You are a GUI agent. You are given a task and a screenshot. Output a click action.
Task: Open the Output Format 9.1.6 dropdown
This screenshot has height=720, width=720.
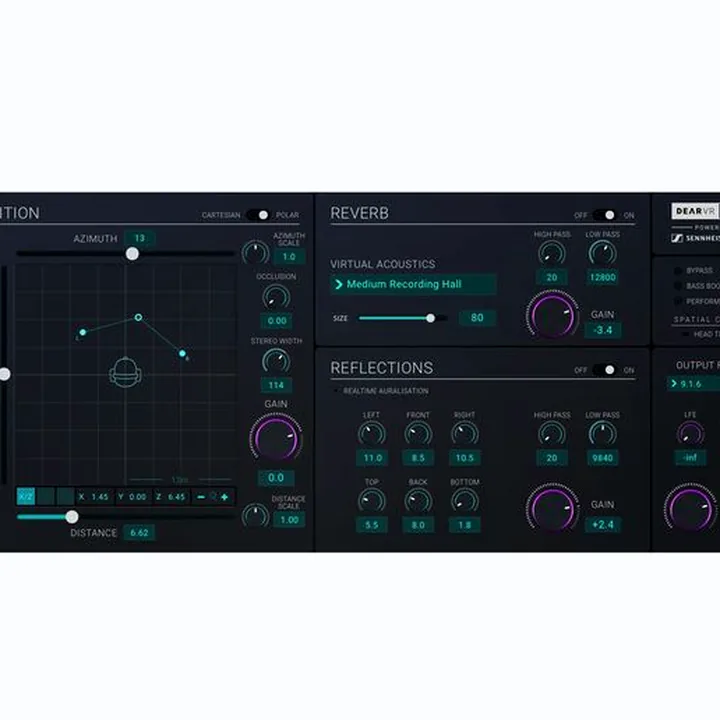[x=693, y=384]
